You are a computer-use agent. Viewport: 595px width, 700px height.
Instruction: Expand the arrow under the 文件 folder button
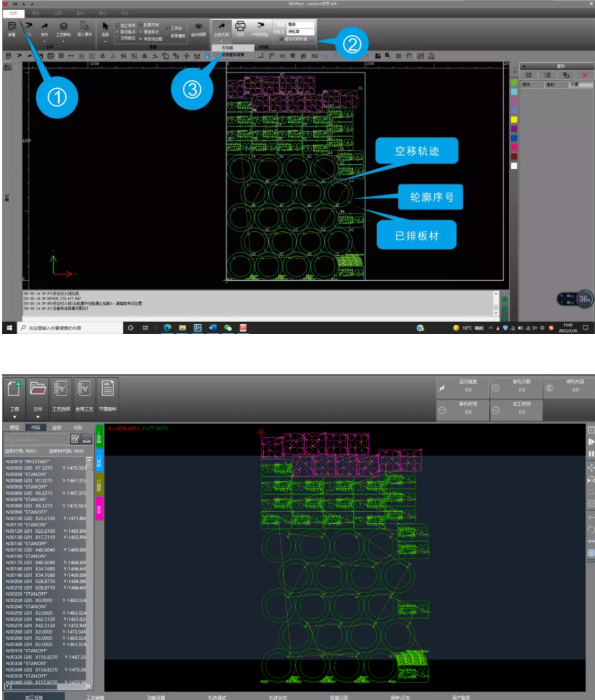point(37,417)
